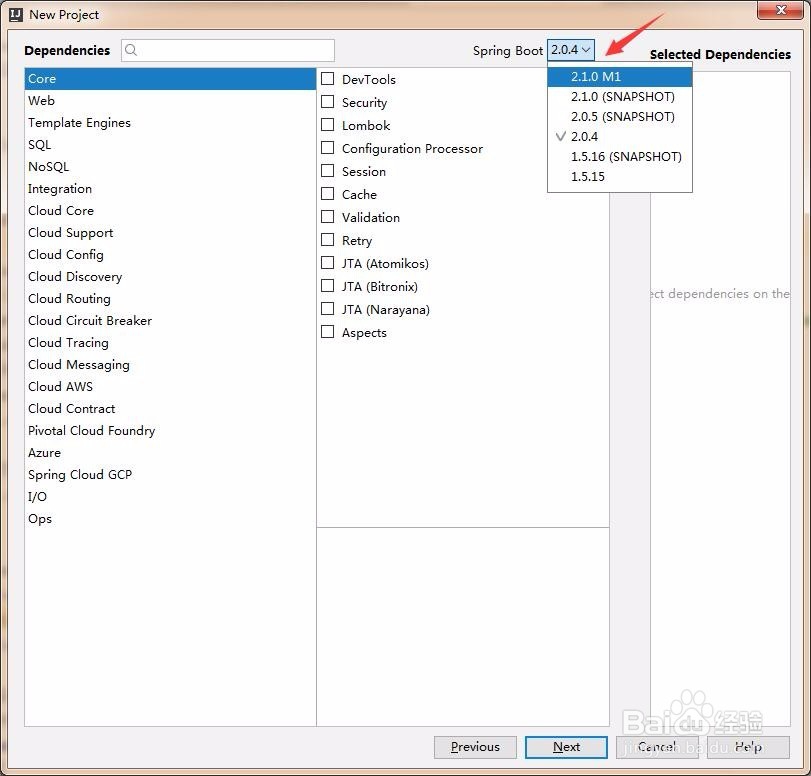Screen dimensions: 811x776
Task: Open Cloud Circuit Breaker category
Action: [x=170, y=320]
